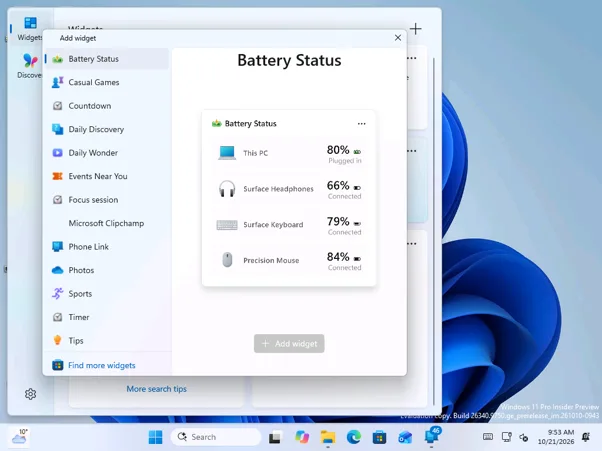The image size is (602, 451).
Task: Choose the Photos widget
Action: [107, 270]
